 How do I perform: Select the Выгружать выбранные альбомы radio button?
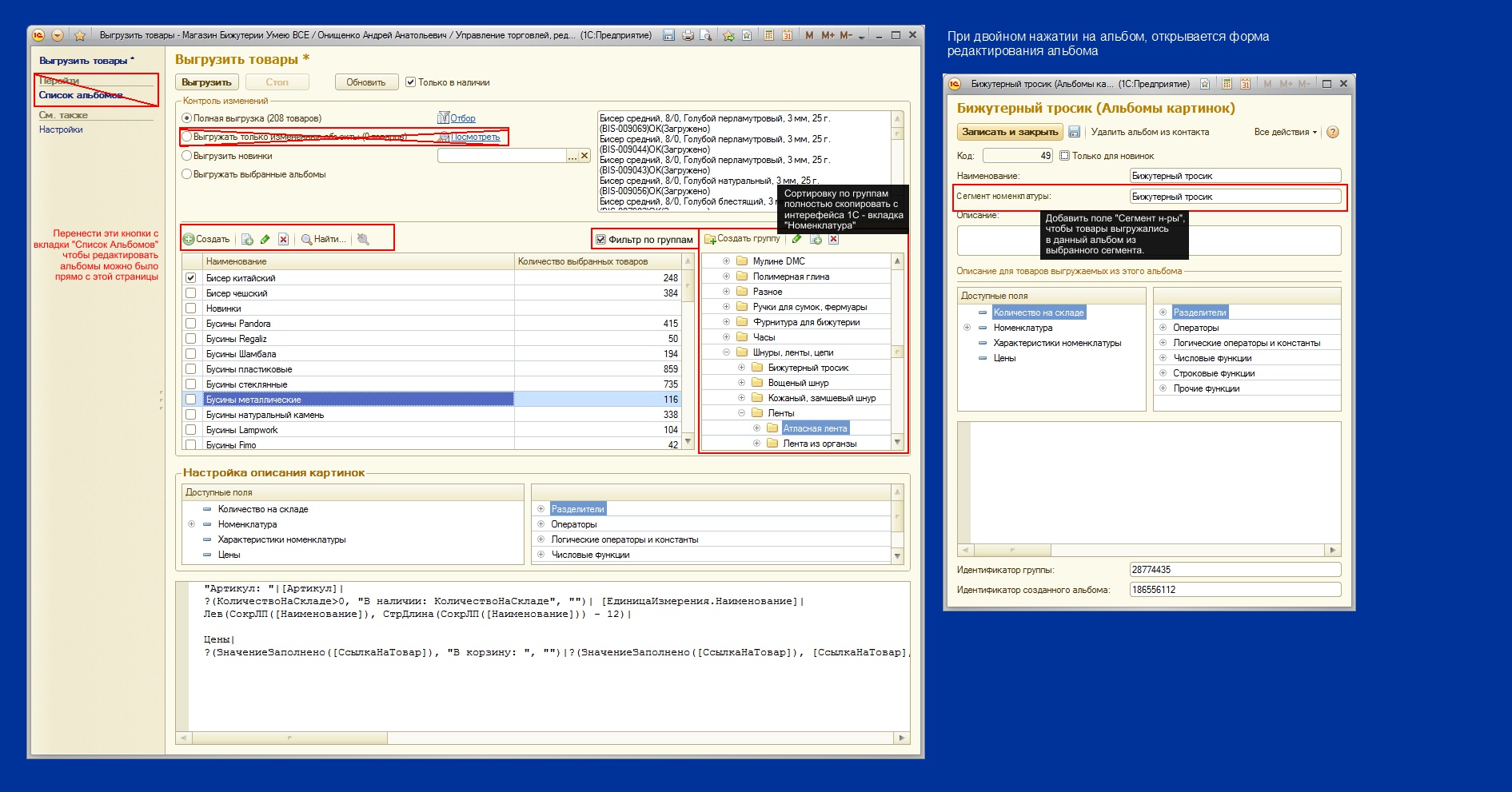tap(187, 174)
